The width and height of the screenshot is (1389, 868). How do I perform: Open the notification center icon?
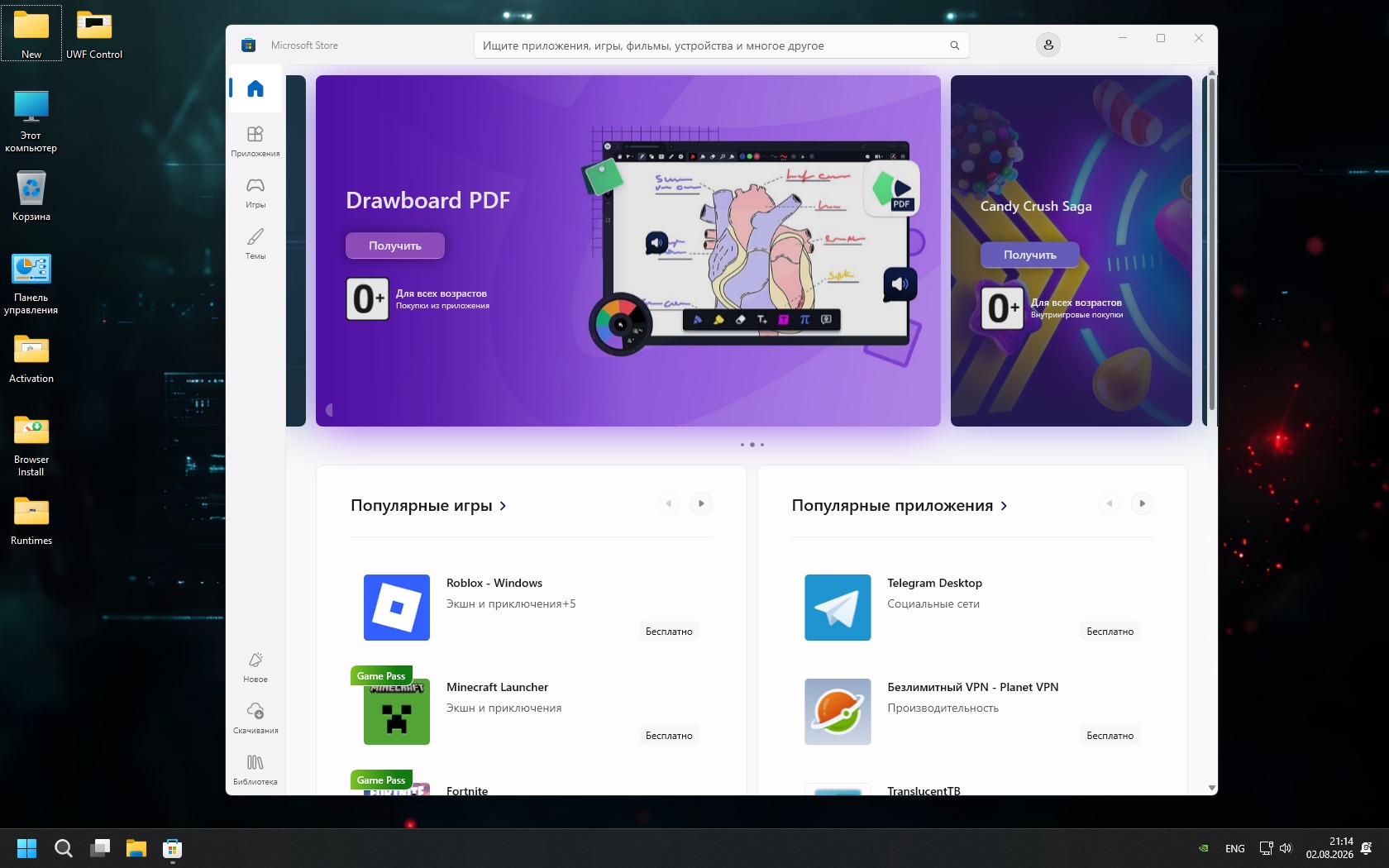pos(1367,848)
